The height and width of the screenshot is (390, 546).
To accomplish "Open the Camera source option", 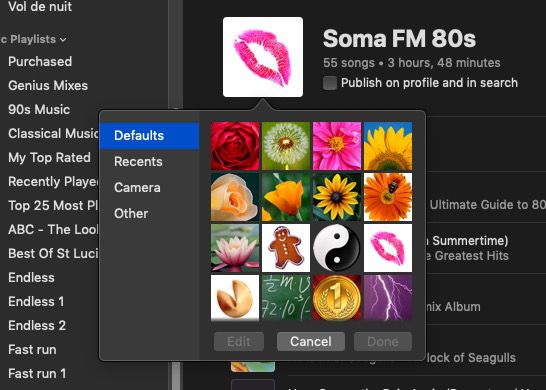I will pyautogui.click(x=137, y=188).
